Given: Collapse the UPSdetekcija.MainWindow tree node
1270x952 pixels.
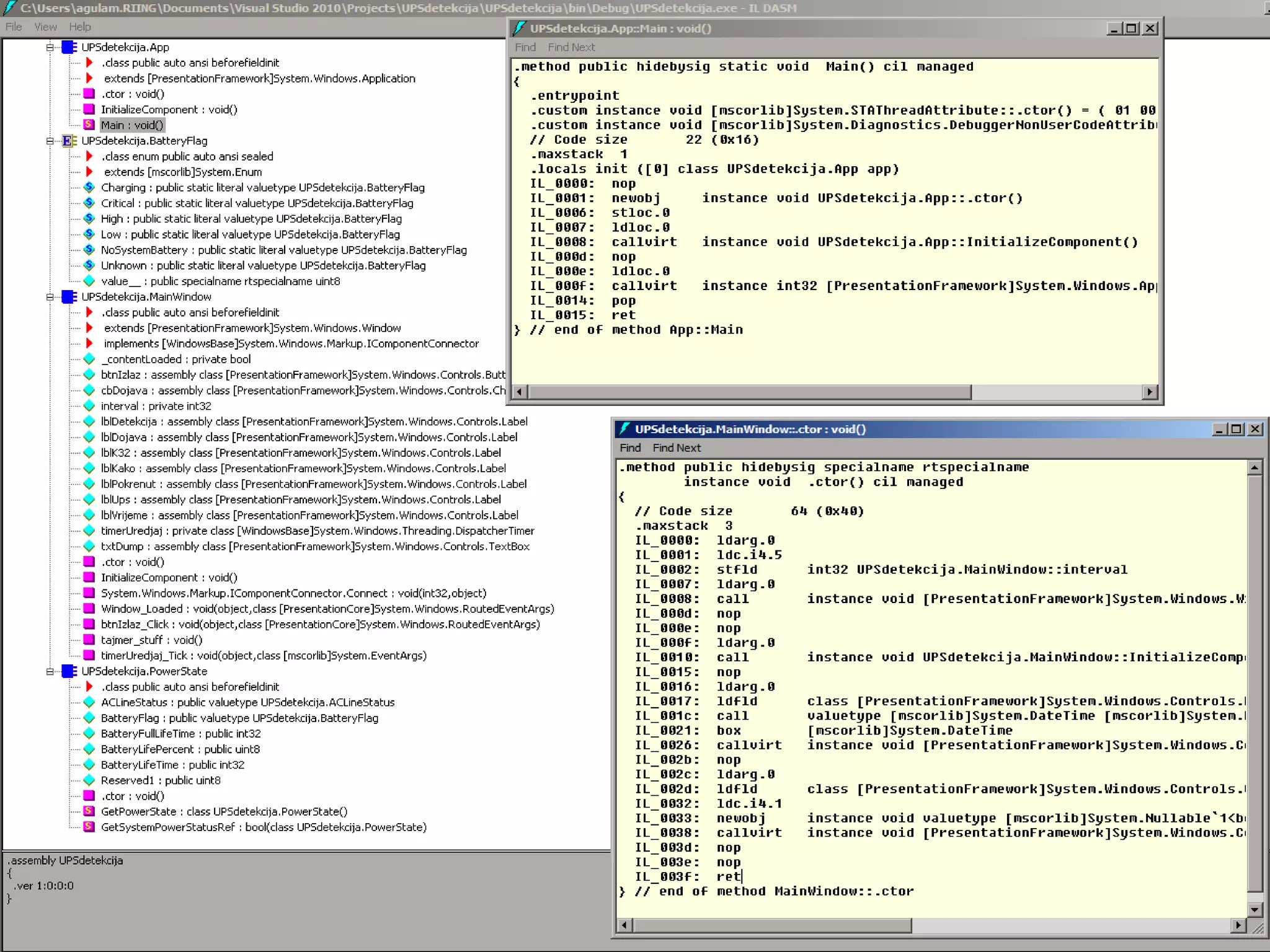Looking at the screenshot, I should pyautogui.click(x=49, y=297).
